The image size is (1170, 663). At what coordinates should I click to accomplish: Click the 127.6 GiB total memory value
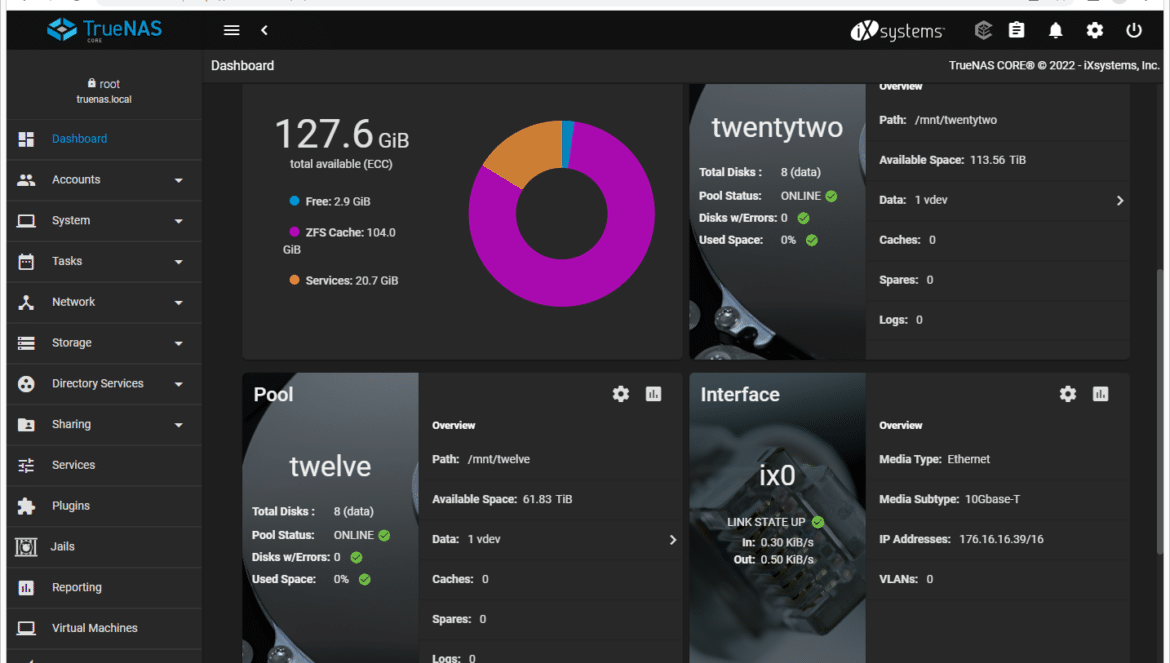[342, 135]
